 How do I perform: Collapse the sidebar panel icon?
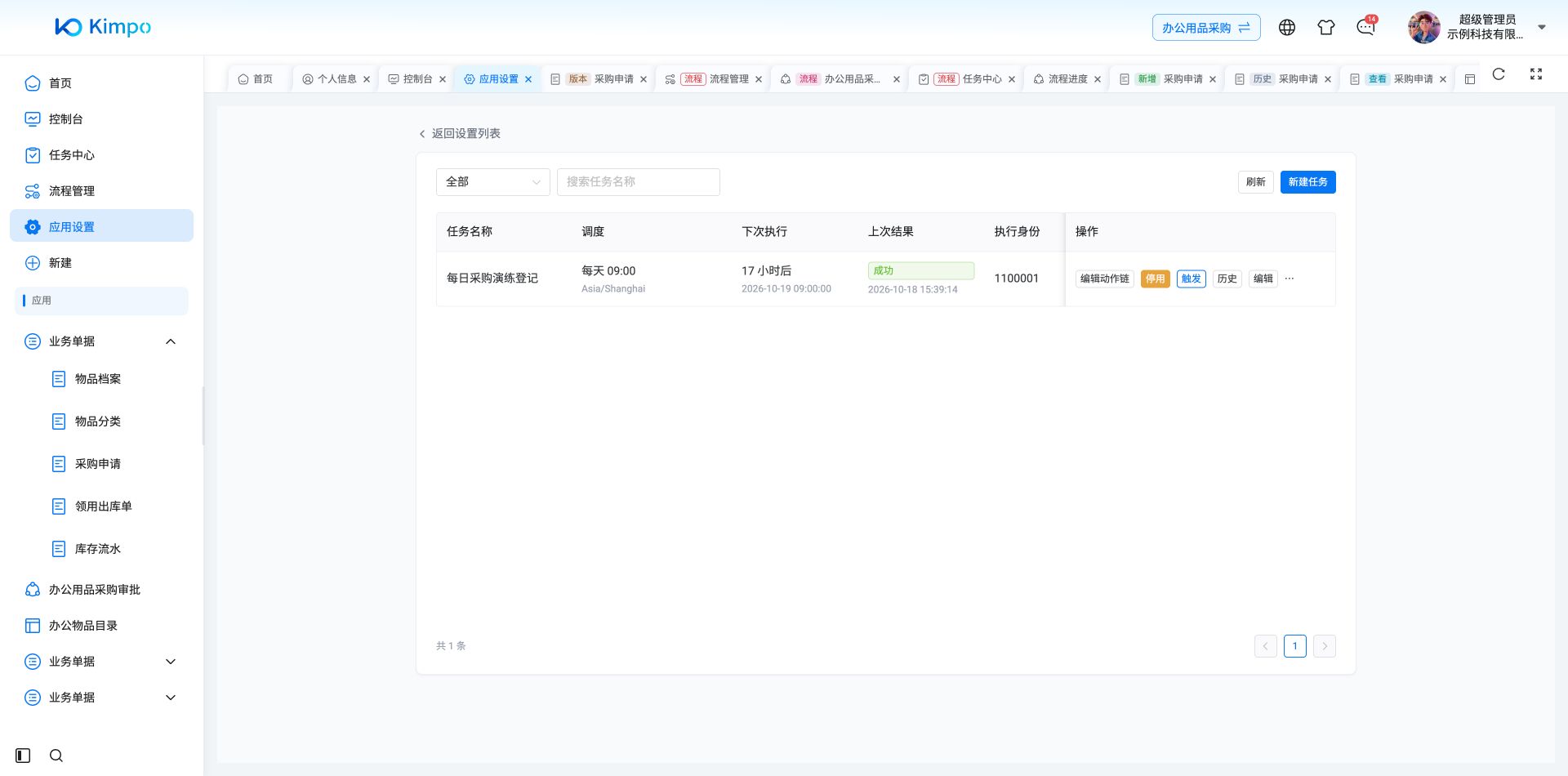click(x=23, y=756)
